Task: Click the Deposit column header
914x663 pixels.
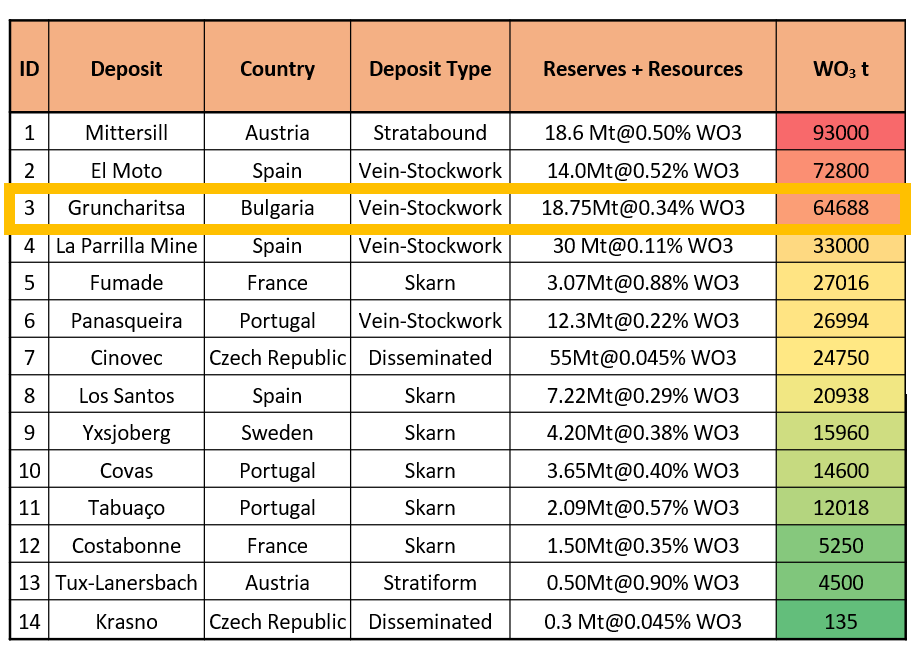Action: (126, 69)
